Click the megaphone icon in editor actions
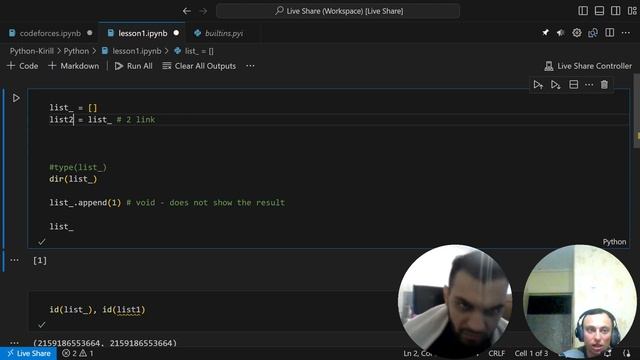The width and height of the screenshot is (640, 360). point(561,33)
